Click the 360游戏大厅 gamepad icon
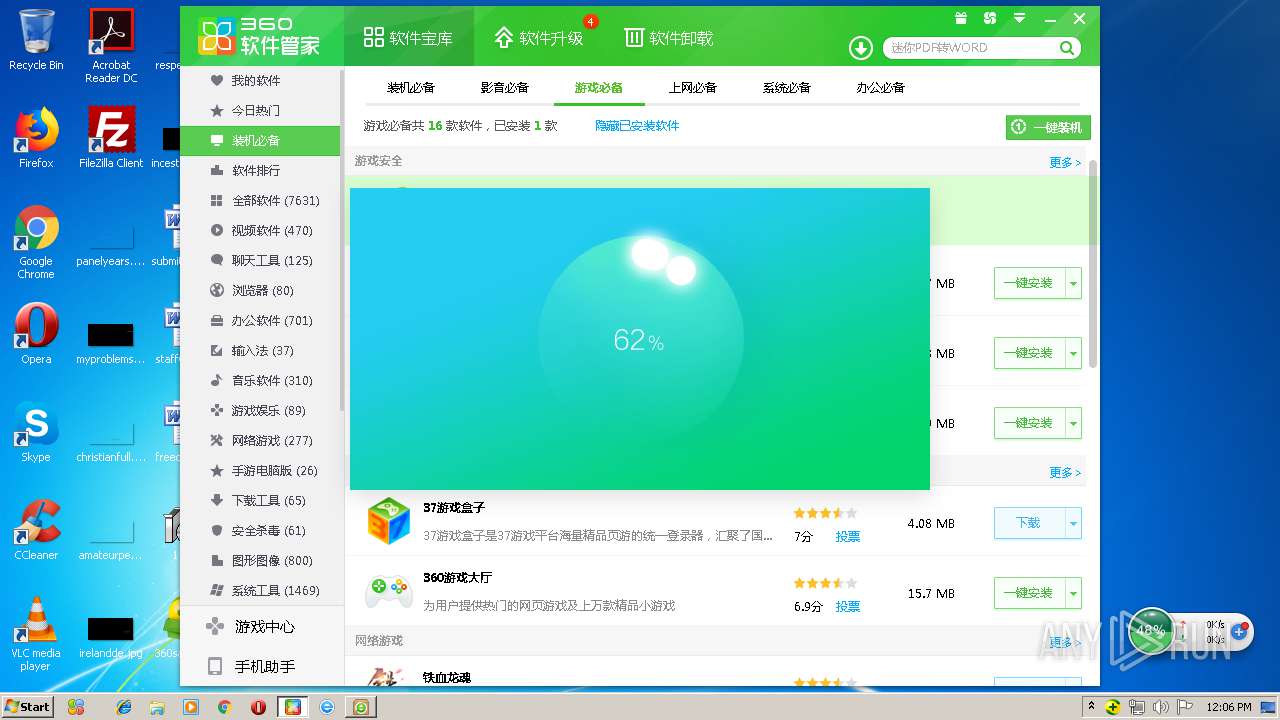This screenshot has width=1280, height=720. click(x=388, y=591)
